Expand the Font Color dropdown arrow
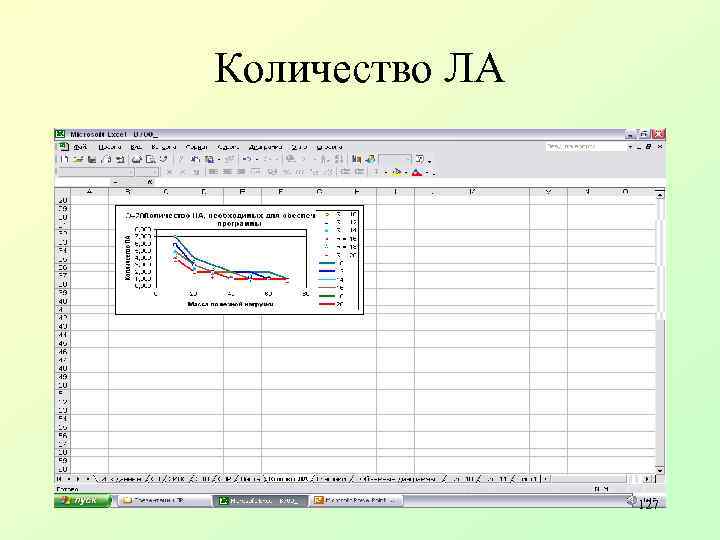 pyautogui.click(x=427, y=172)
